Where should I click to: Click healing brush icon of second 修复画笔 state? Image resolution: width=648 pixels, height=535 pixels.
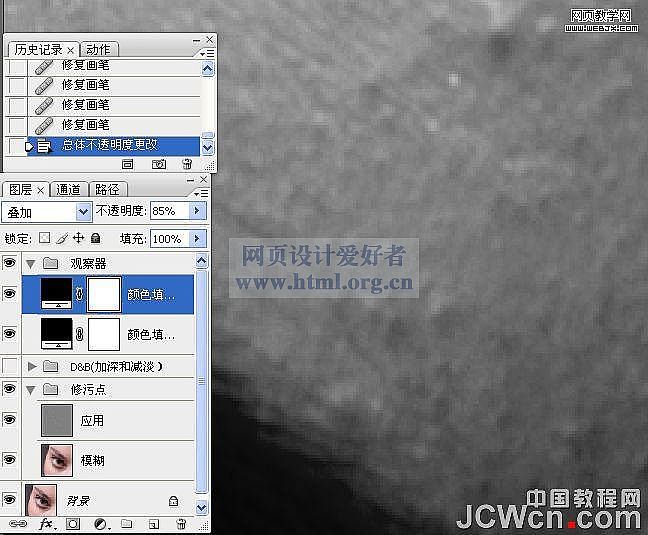point(44,86)
